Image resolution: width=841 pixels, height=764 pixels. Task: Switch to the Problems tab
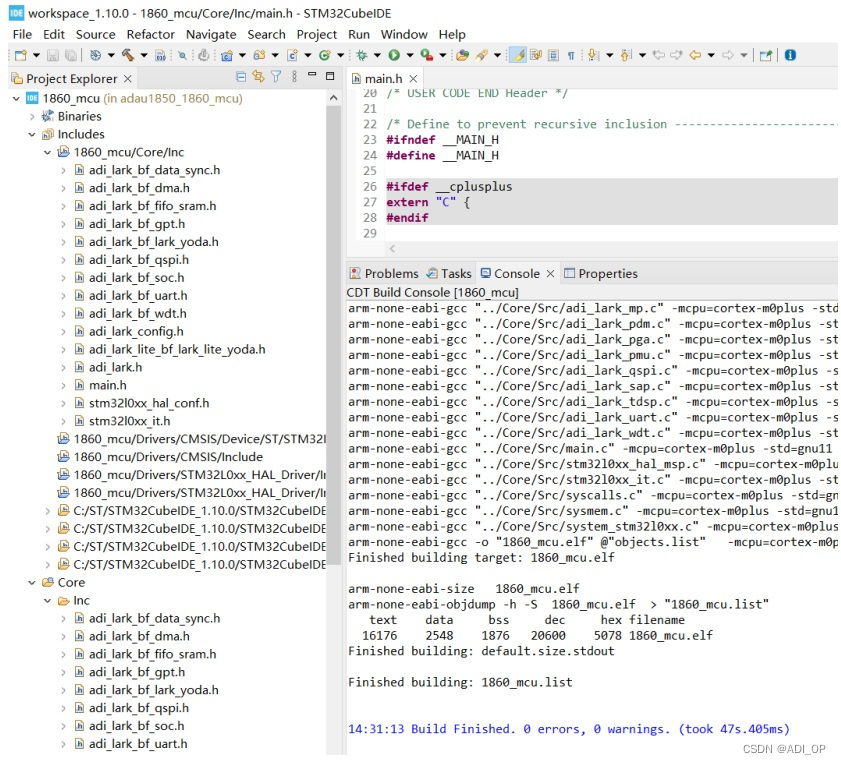[x=384, y=274]
